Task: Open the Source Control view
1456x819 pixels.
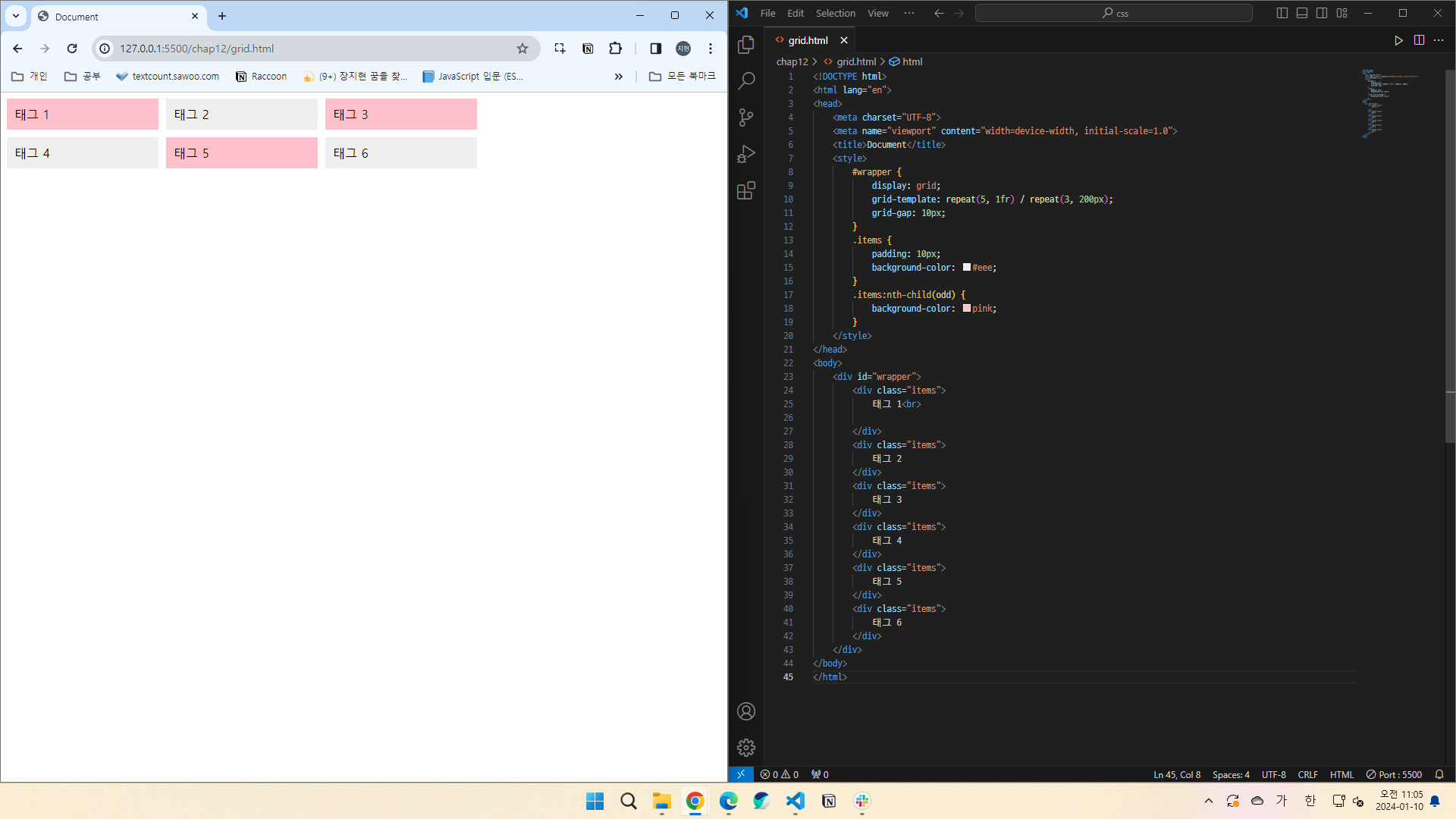Action: [x=746, y=117]
